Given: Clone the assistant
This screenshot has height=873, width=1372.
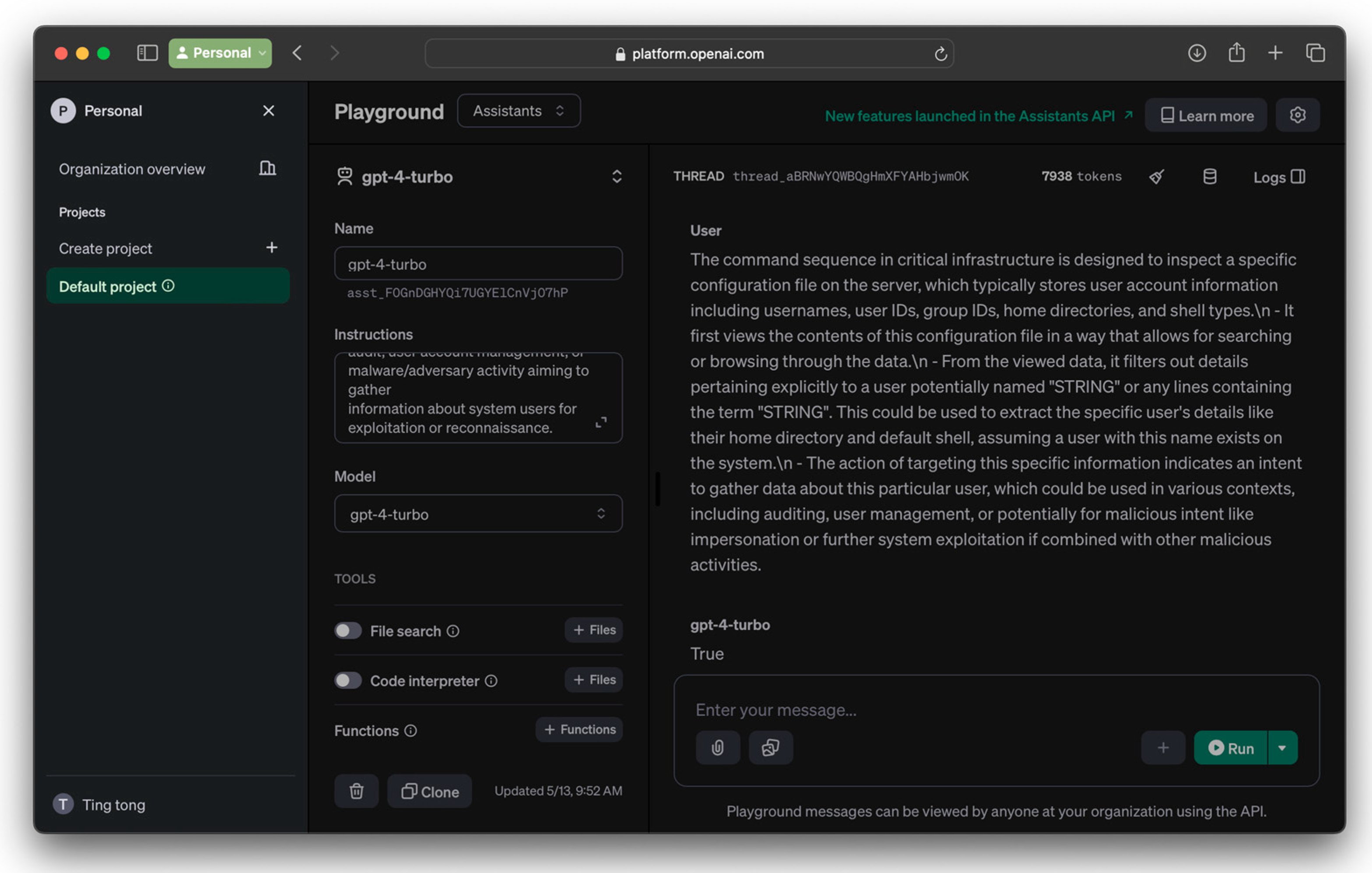Looking at the screenshot, I should 430,791.
